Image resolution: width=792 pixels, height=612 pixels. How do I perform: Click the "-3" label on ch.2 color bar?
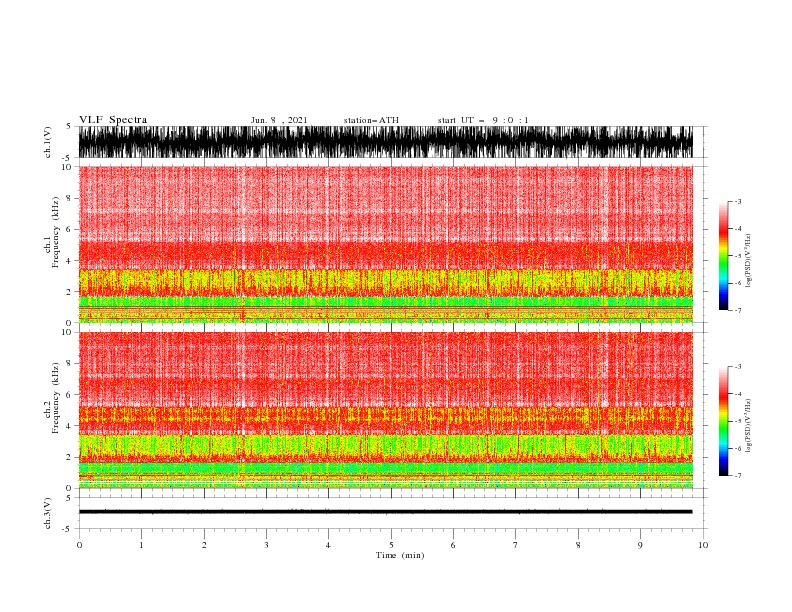tap(738, 367)
